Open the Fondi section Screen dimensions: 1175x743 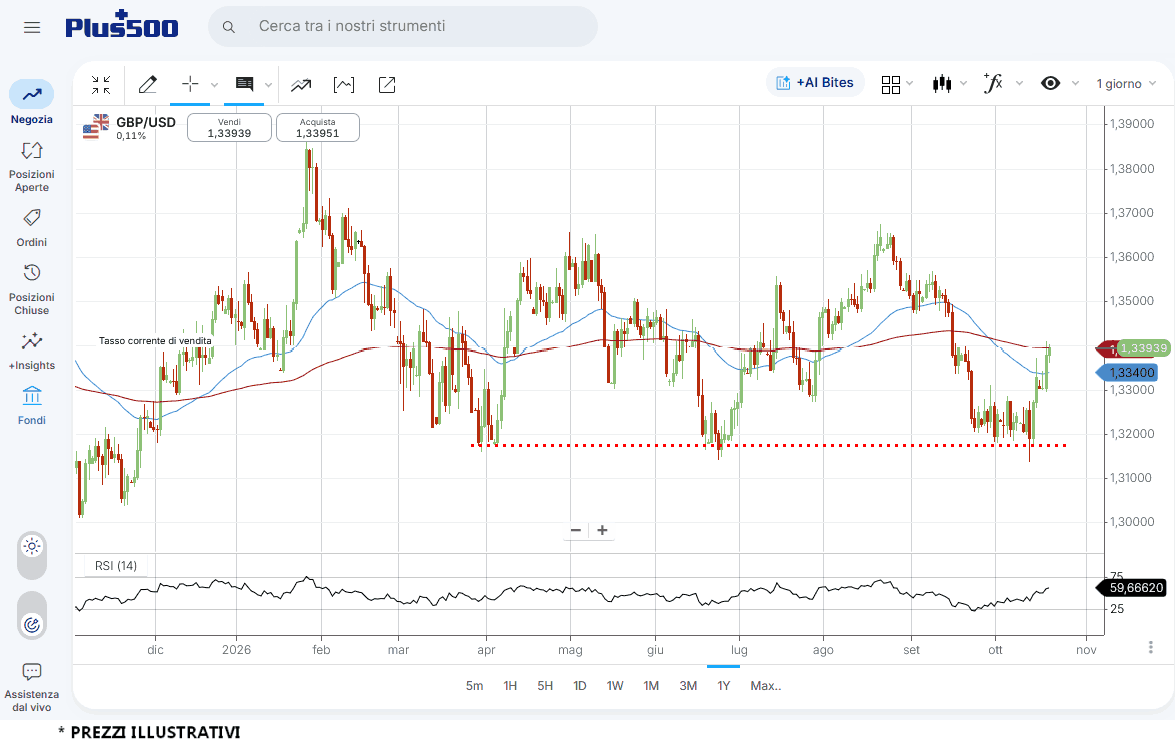point(31,406)
